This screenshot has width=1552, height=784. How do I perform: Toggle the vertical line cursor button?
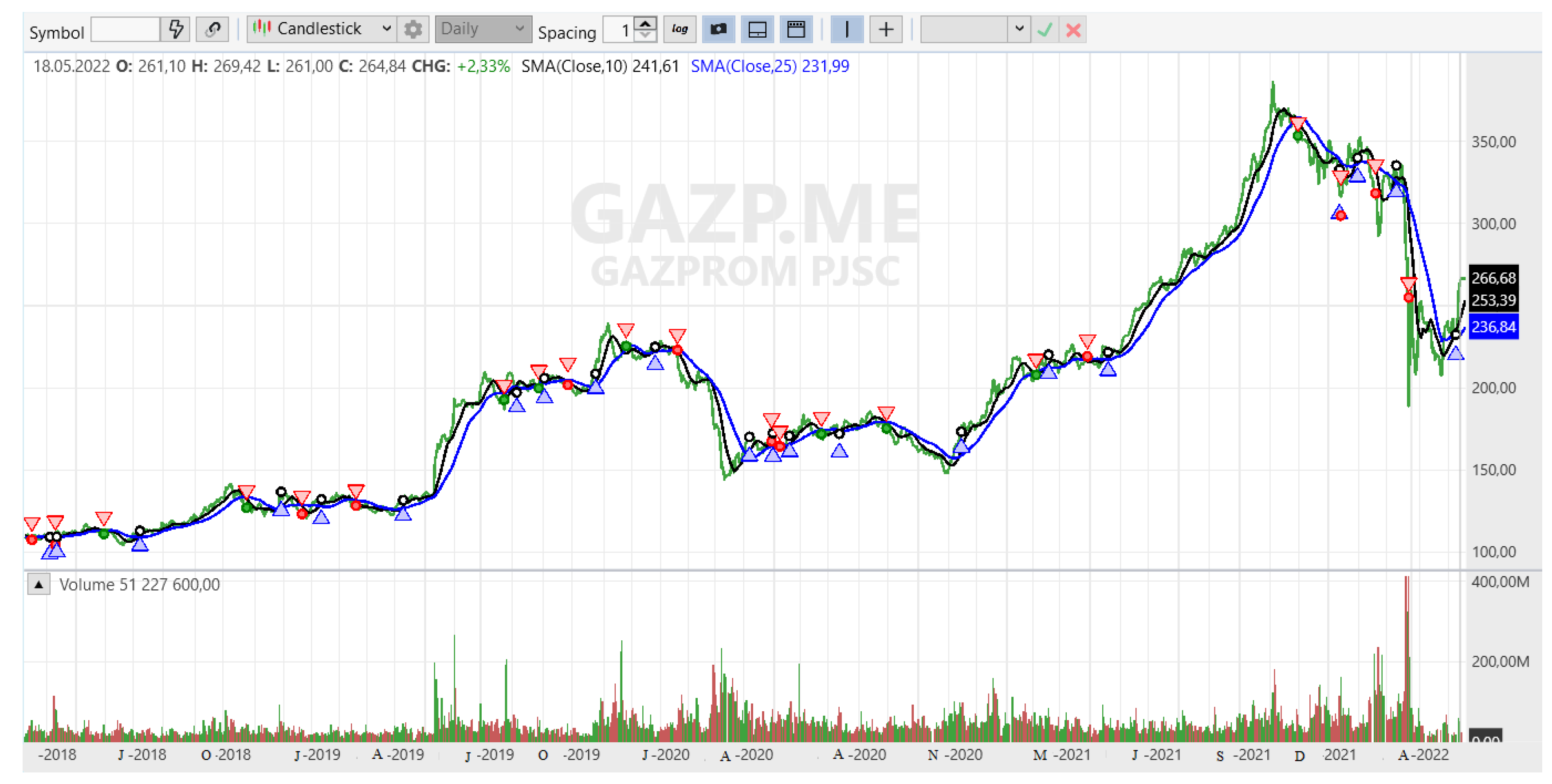pyautogui.click(x=846, y=29)
